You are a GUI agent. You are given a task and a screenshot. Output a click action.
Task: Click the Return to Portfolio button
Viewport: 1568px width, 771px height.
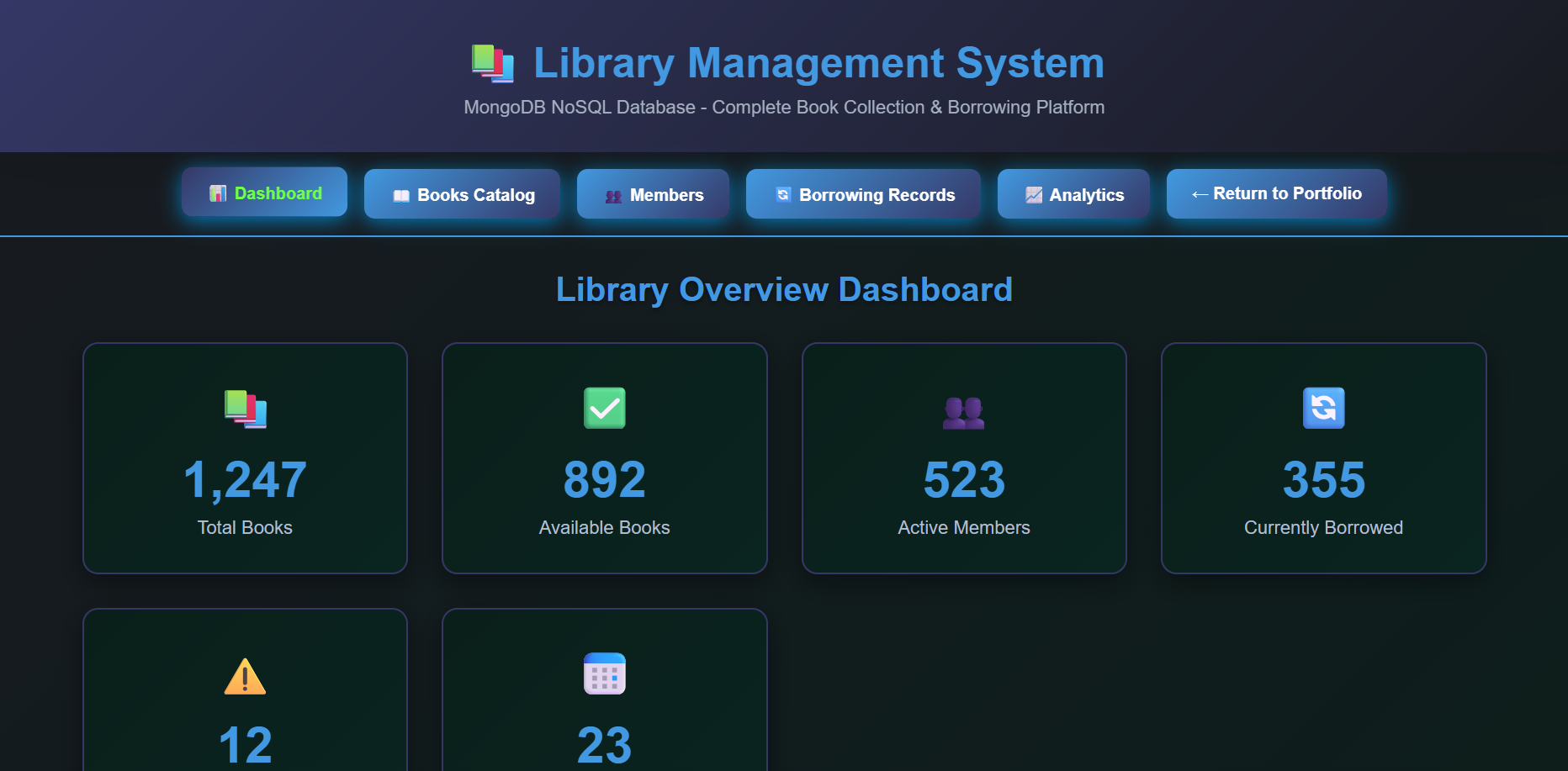pyautogui.click(x=1276, y=193)
